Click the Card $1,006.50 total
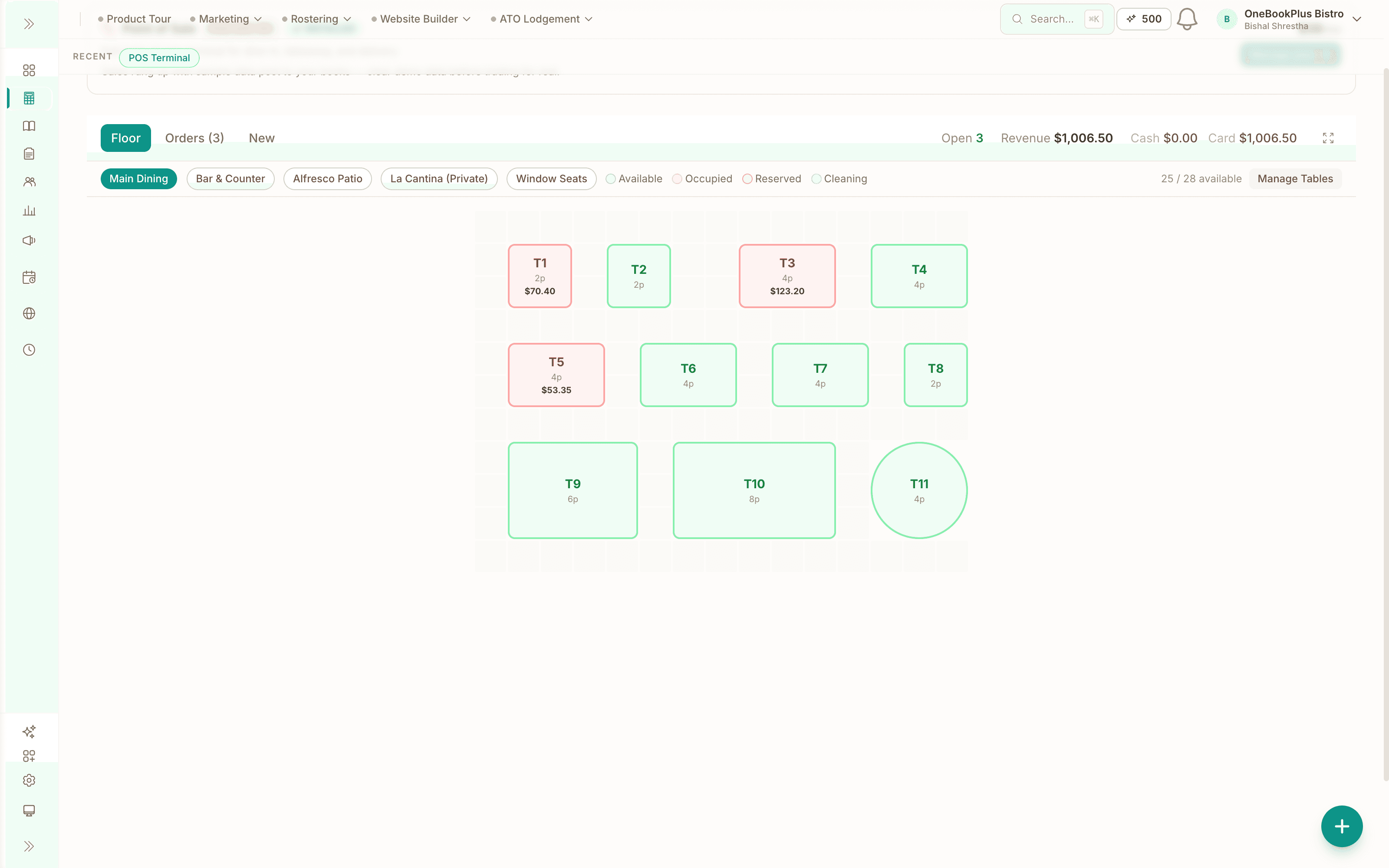This screenshot has width=1389, height=868. point(1252,138)
